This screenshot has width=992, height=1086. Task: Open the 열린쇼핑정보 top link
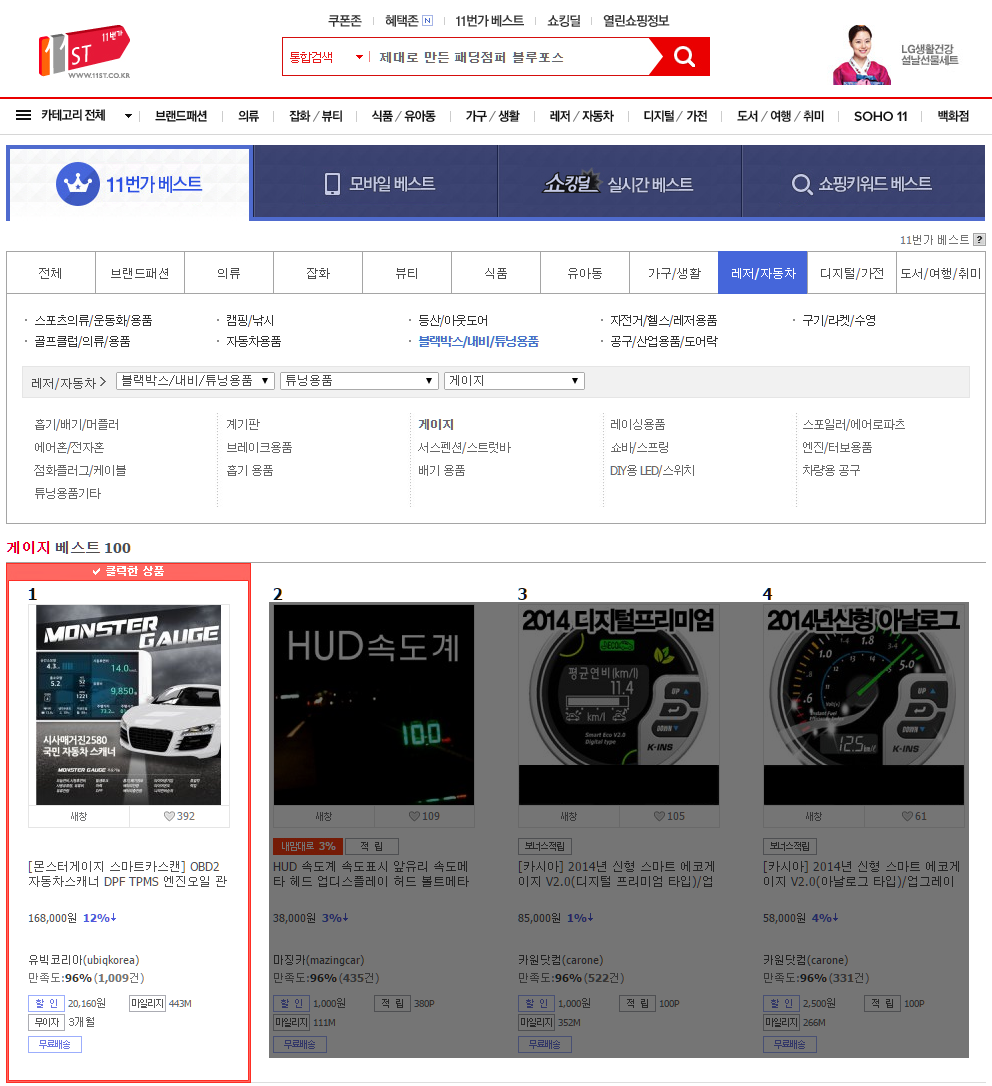636,21
